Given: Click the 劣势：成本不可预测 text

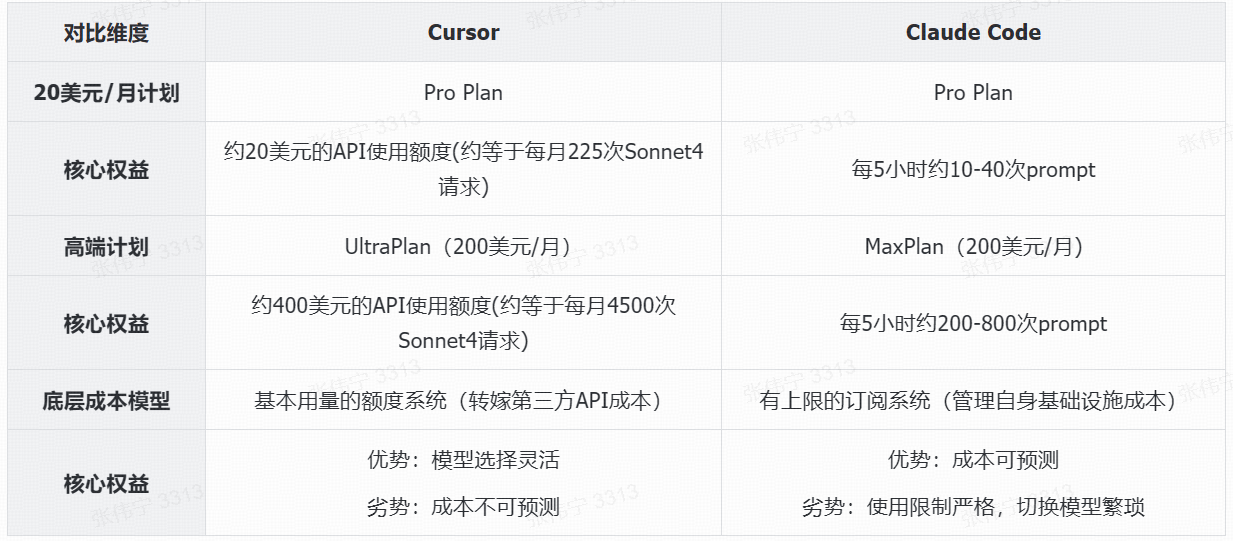Looking at the screenshot, I should (x=463, y=507).
